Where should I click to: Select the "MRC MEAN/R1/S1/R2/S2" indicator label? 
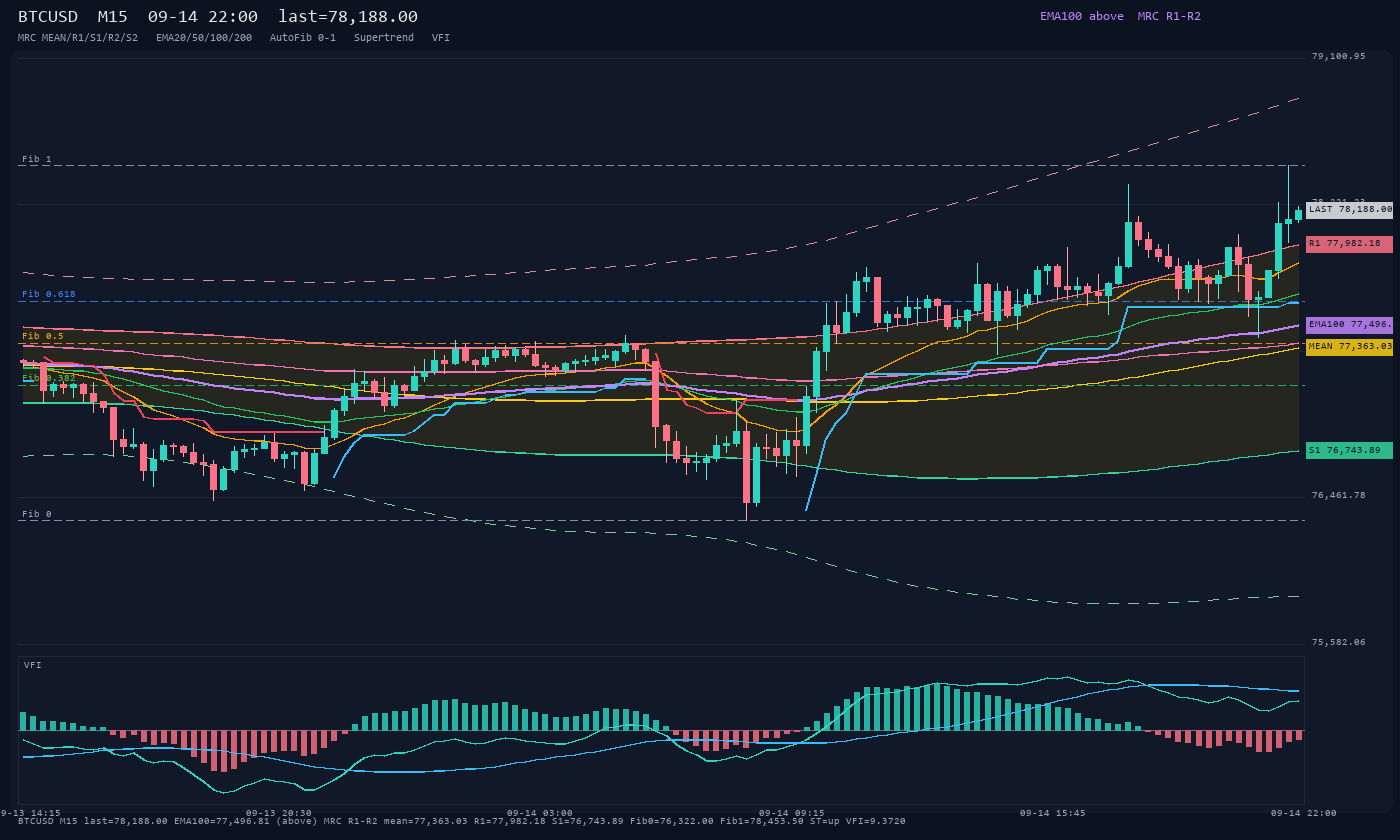tap(78, 38)
